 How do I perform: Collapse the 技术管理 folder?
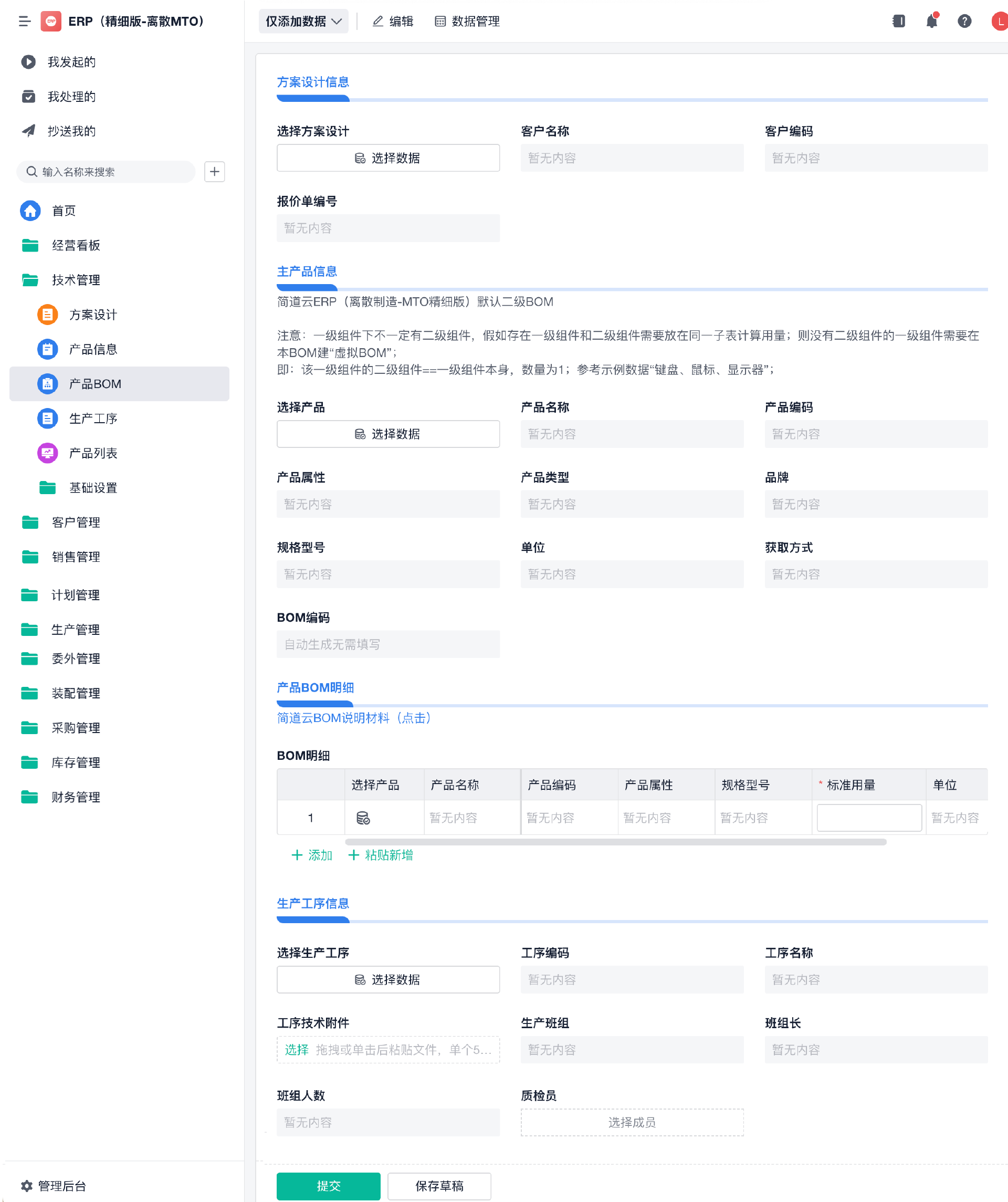coord(76,280)
